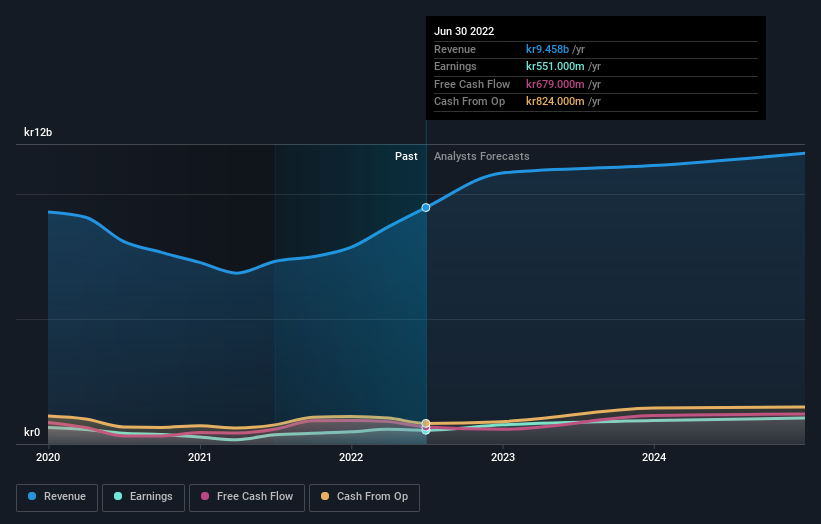Click the orange Cash From Op data point

click(426, 423)
